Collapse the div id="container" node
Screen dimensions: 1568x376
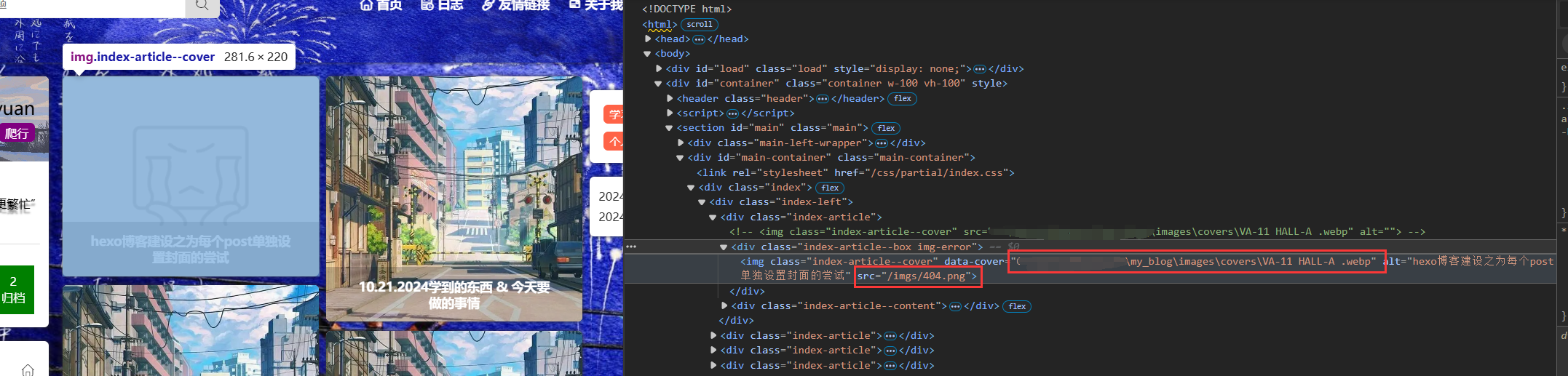tap(658, 84)
